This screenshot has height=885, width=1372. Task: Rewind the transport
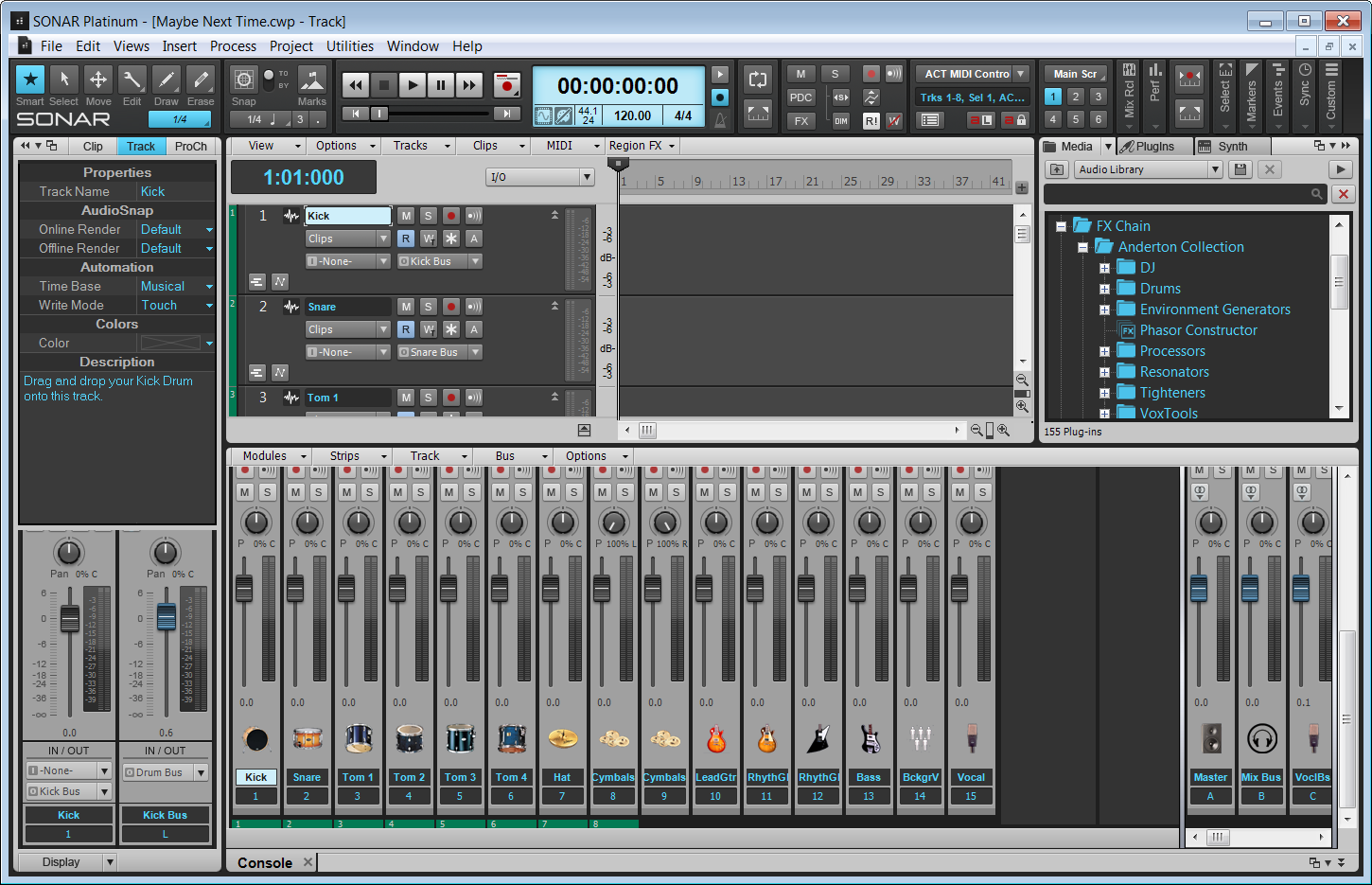(x=356, y=85)
